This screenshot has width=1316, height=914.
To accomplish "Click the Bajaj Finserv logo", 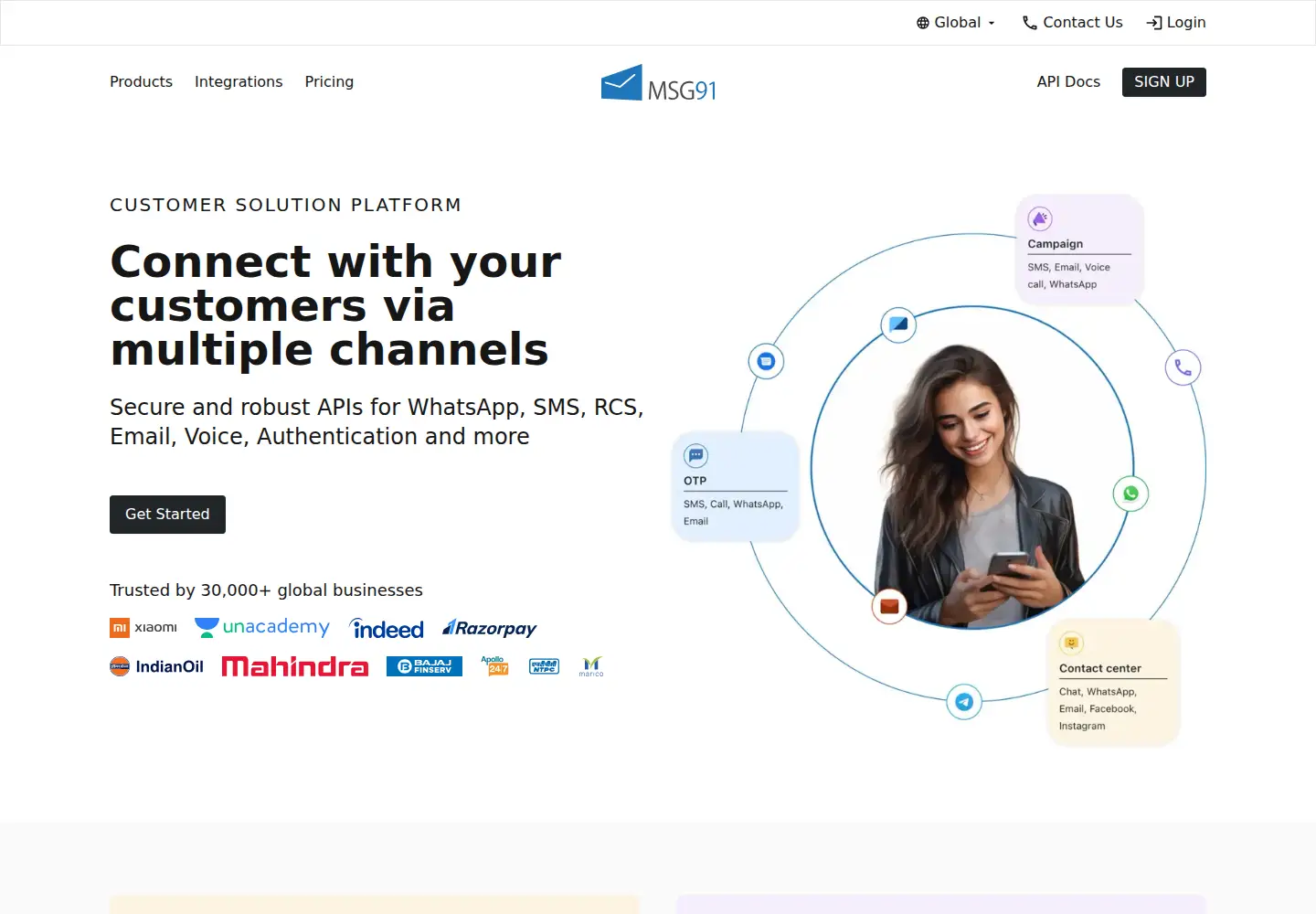I will pos(424,666).
